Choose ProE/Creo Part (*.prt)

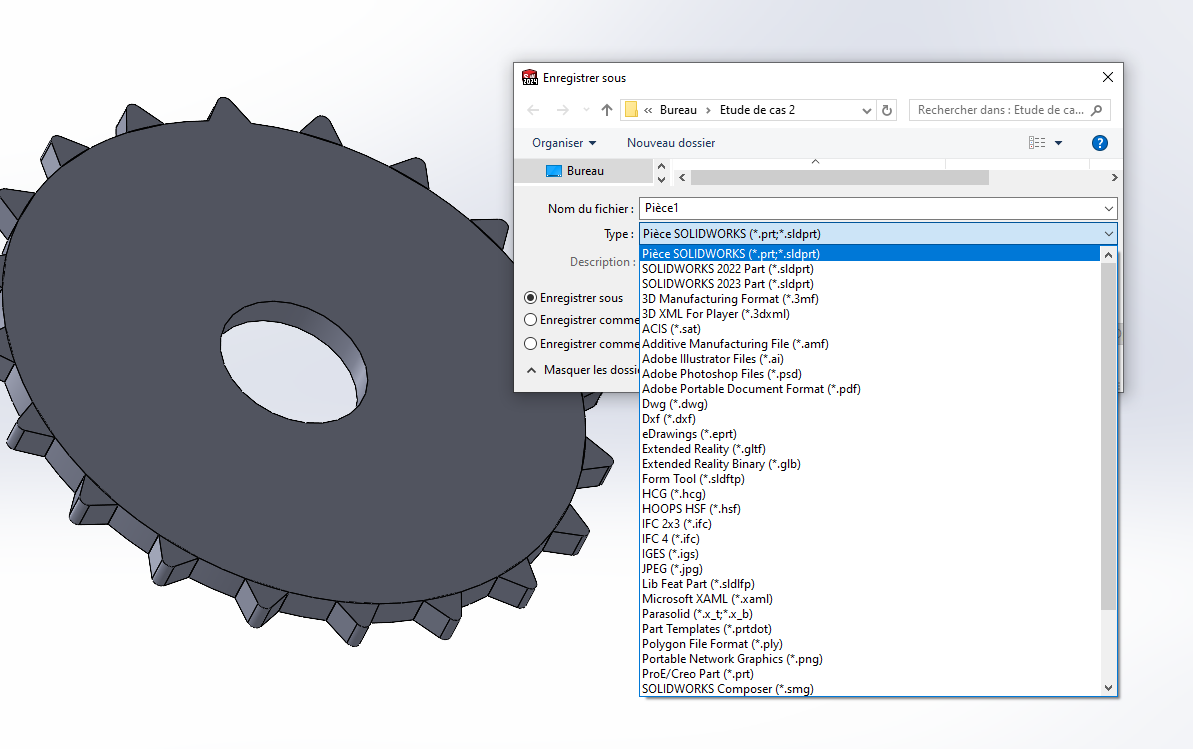pos(870,674)
